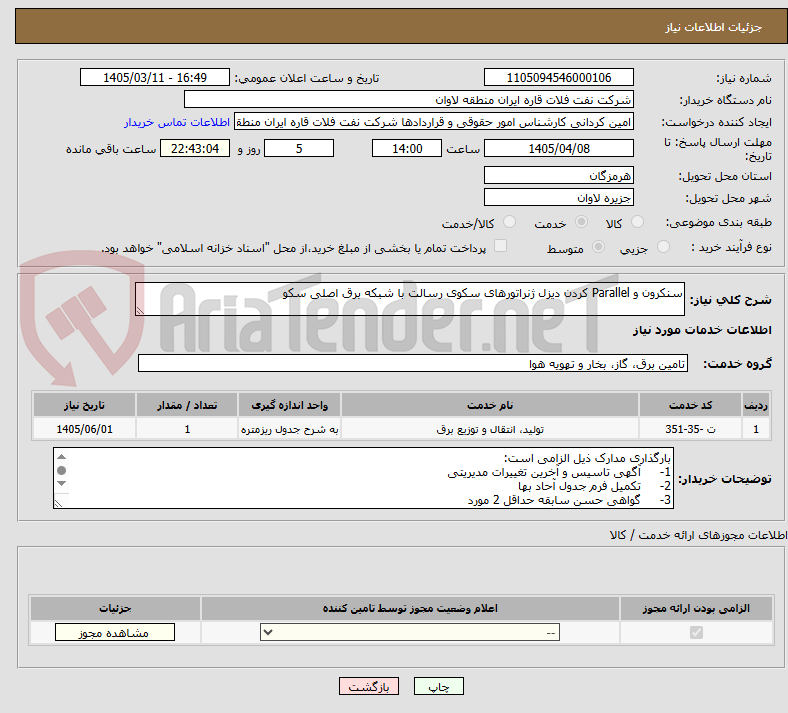Click the buyer notes text area

(363, 478)
